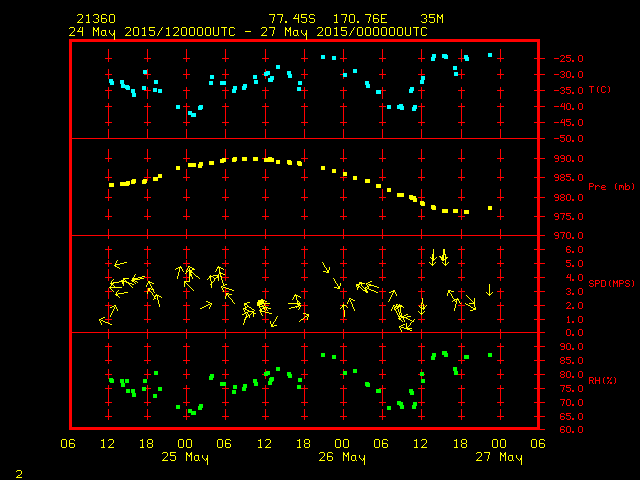Click the -50.0 temperature tick label
The width and height of the screenshot is (640, 480).
coord(568,139)
